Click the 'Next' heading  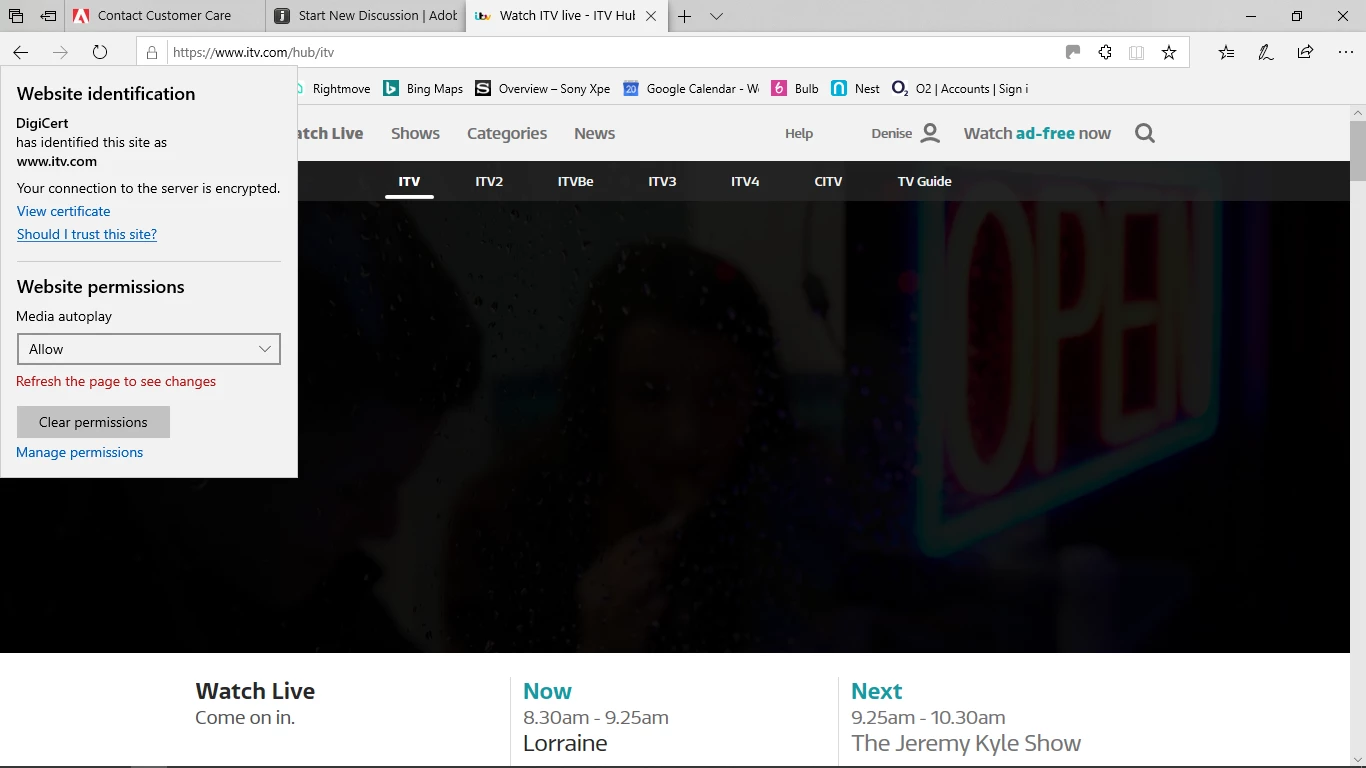pyautogui.click(x=876, y=691)
